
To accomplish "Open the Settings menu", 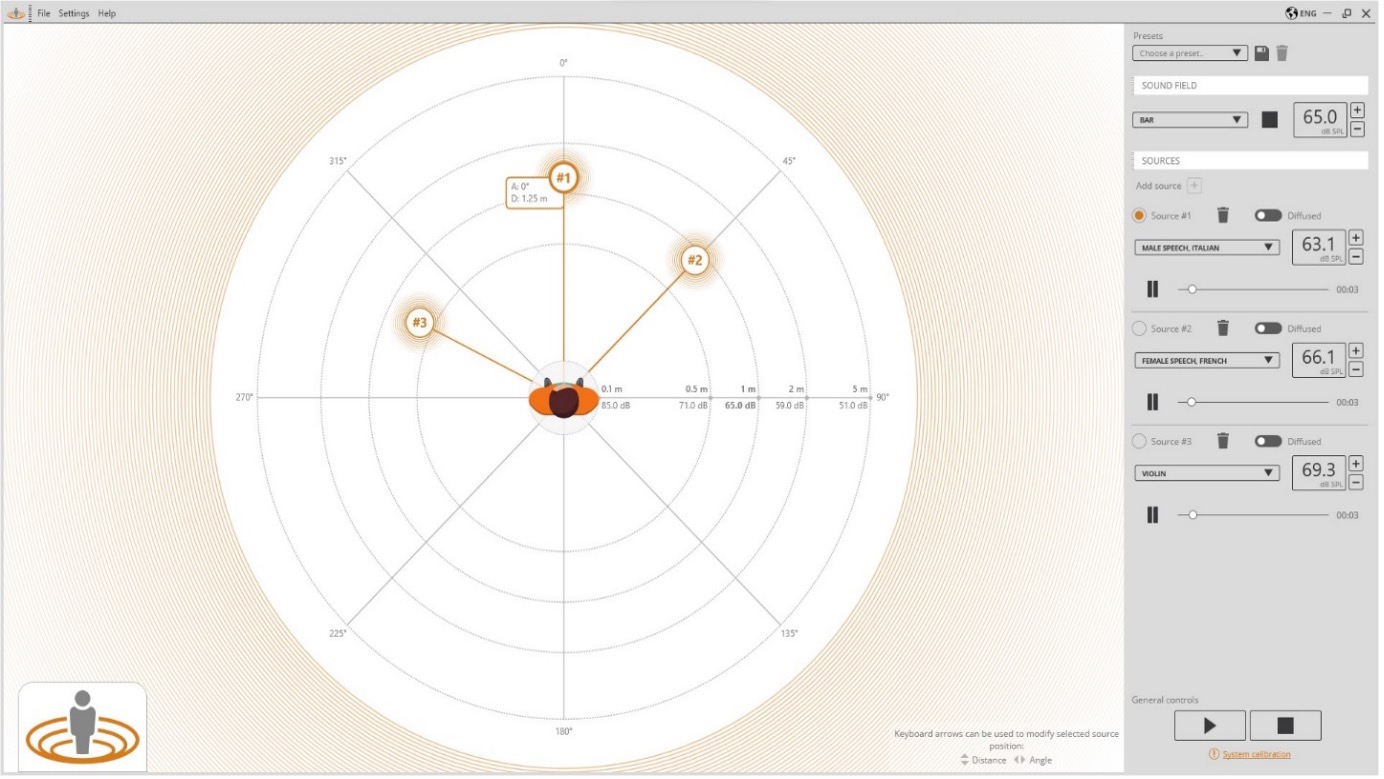I will (x=74, y=14).
